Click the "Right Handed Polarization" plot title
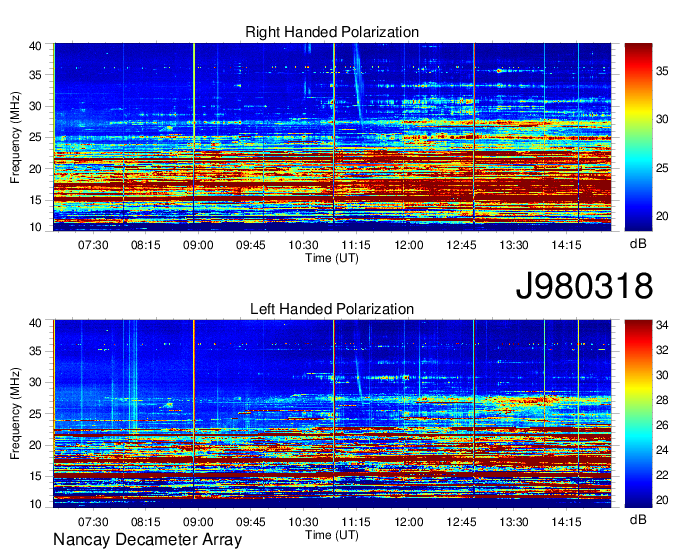 (x=332, y=32)
